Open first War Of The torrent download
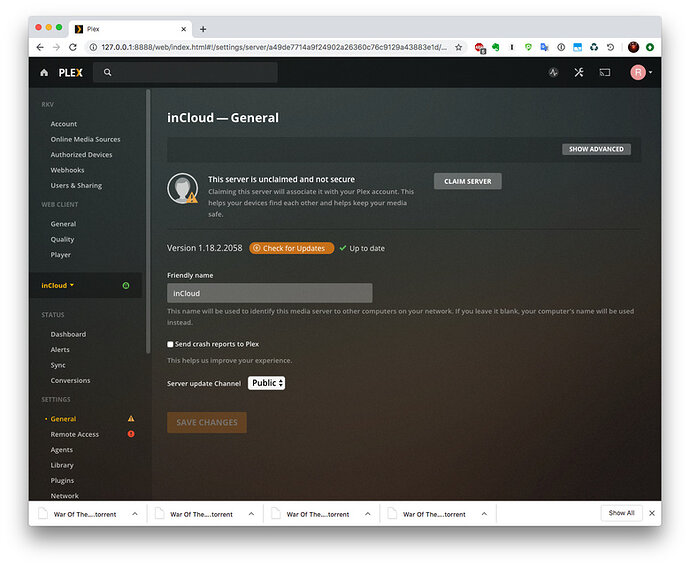690x566 pixels. pyautogui.click(x=84, y=514)
